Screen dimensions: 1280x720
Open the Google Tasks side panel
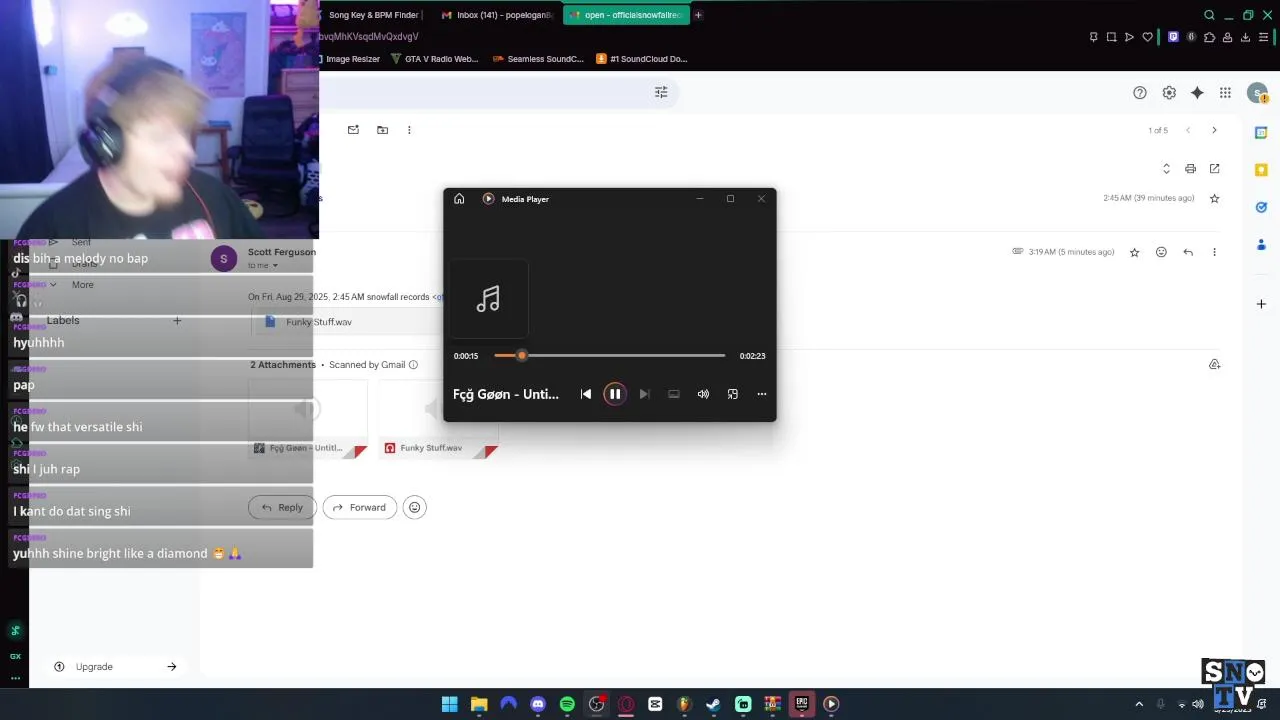(x=1261, y=207)
